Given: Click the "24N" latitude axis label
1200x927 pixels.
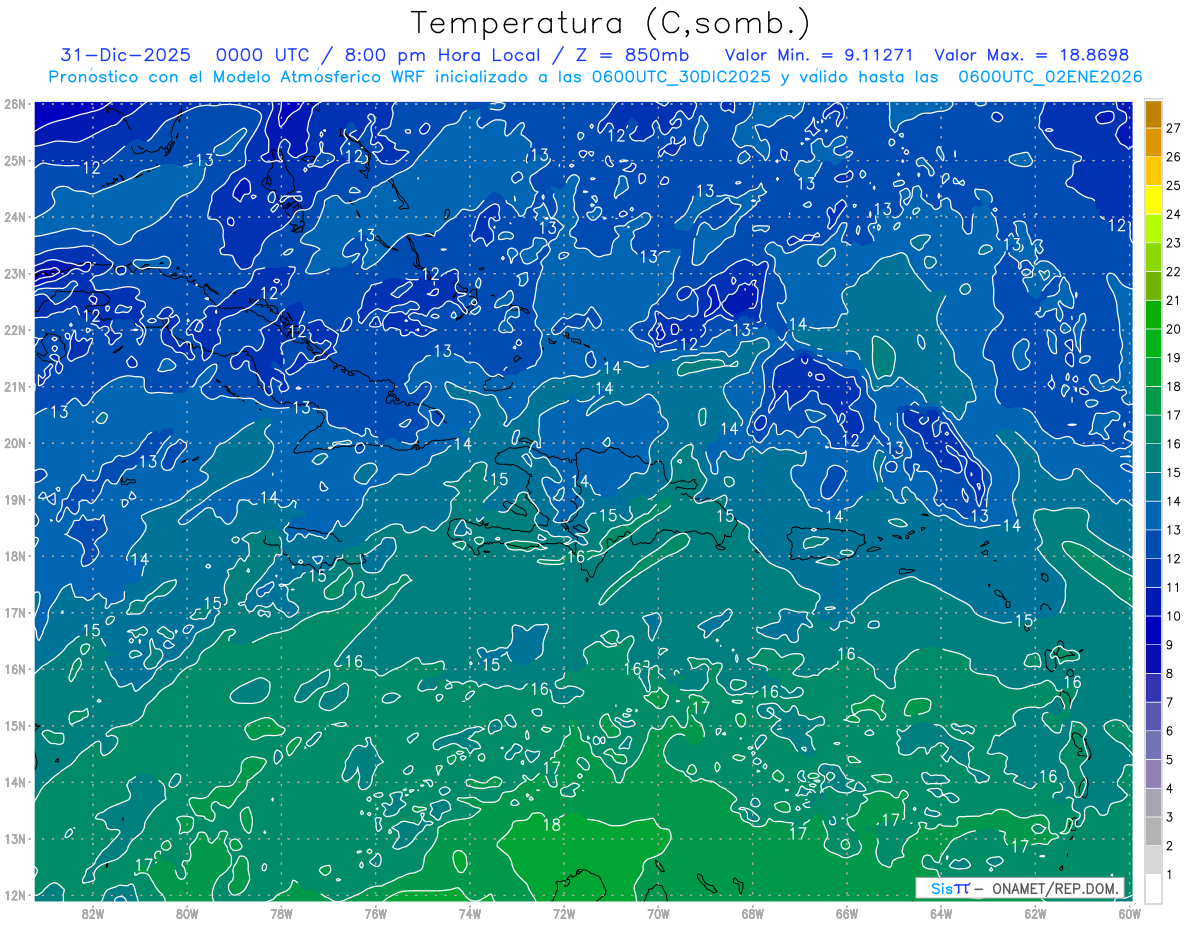Looking at the screenshot, I should [15, 217].
